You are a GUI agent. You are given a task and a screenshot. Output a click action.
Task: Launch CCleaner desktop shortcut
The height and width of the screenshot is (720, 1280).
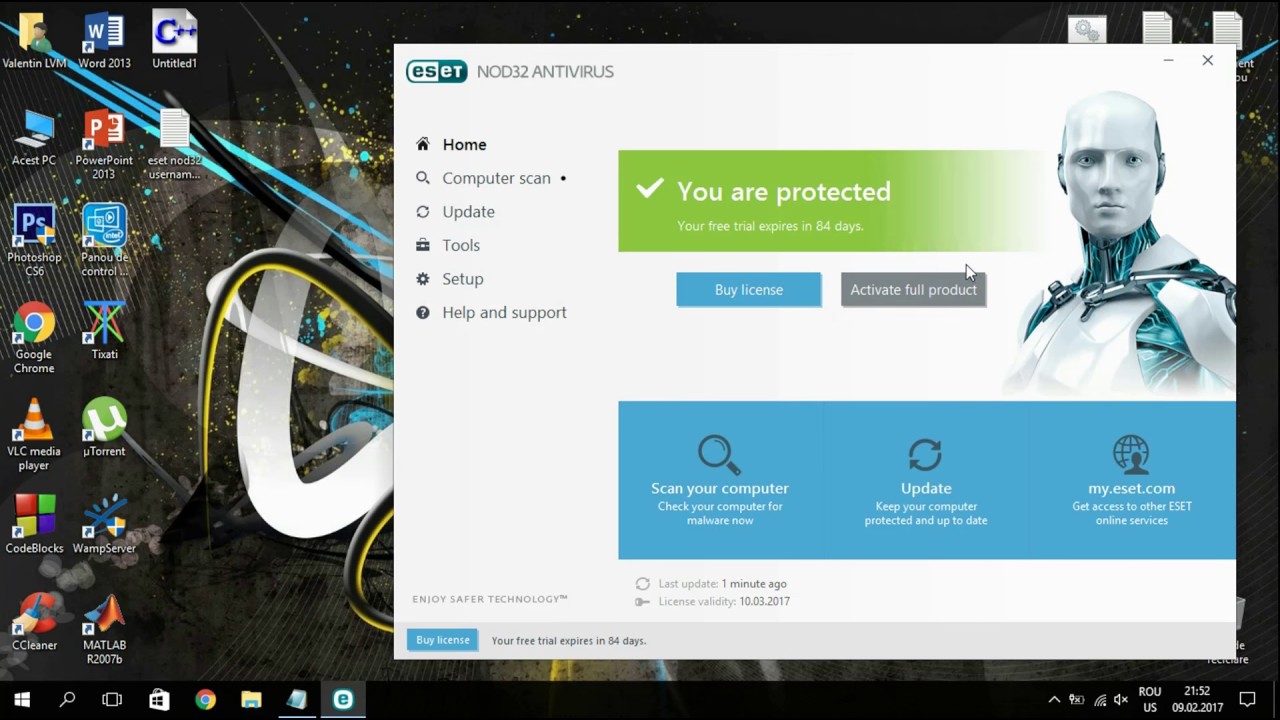[x=34, y=622]
